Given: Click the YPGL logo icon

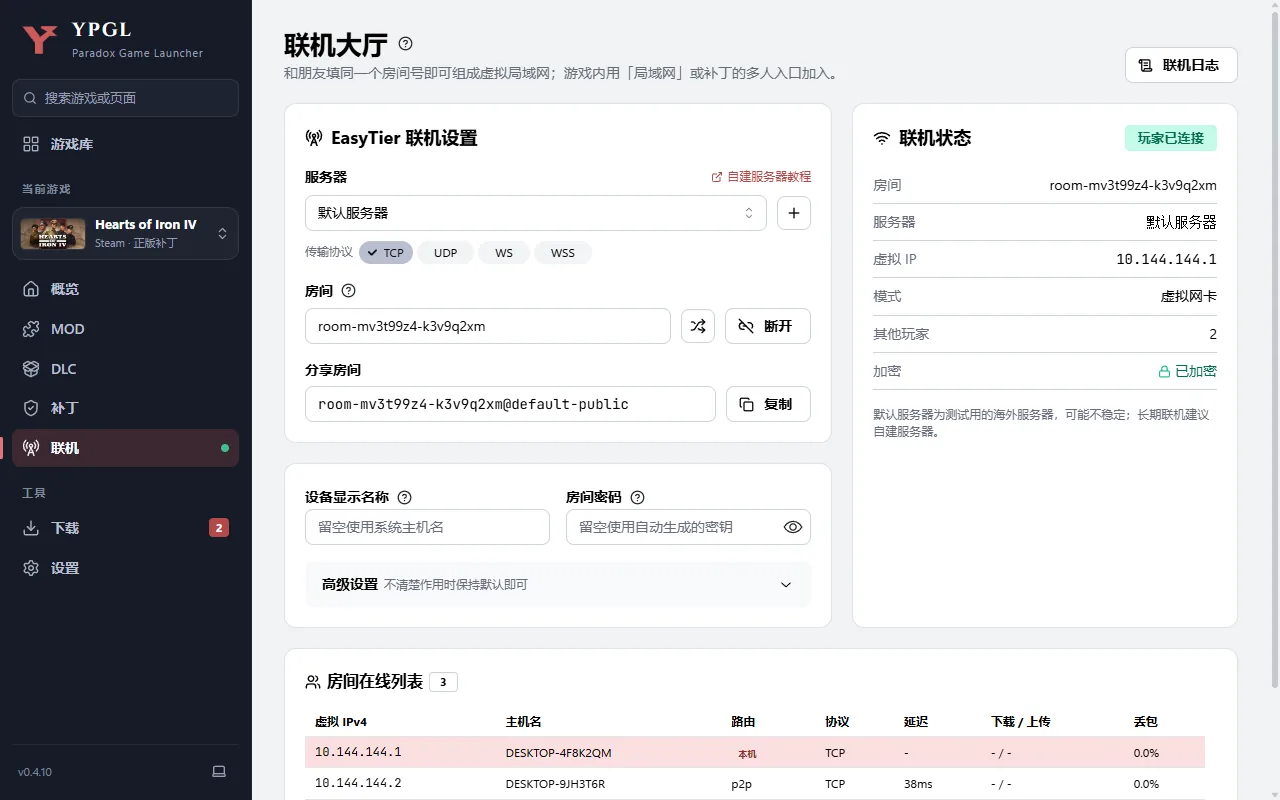Looking at the screenshot, I should [40, 39].
